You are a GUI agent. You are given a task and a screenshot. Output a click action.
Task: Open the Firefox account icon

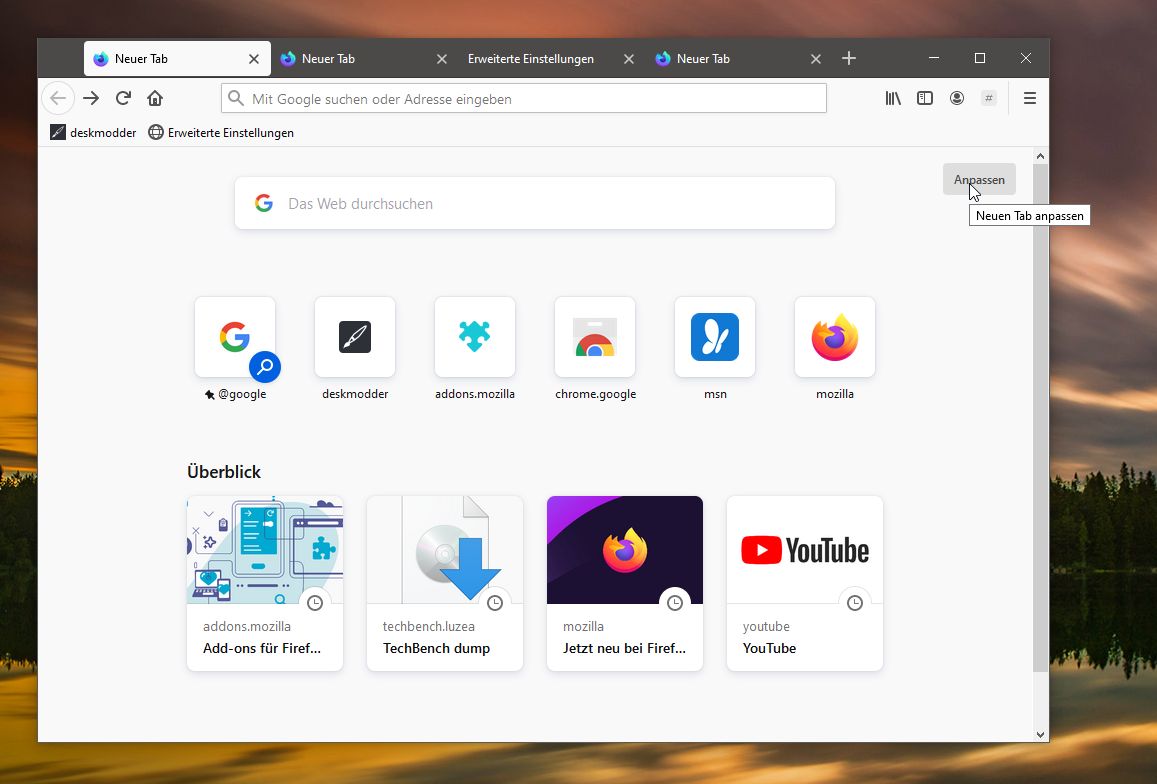tap(957, 98)
